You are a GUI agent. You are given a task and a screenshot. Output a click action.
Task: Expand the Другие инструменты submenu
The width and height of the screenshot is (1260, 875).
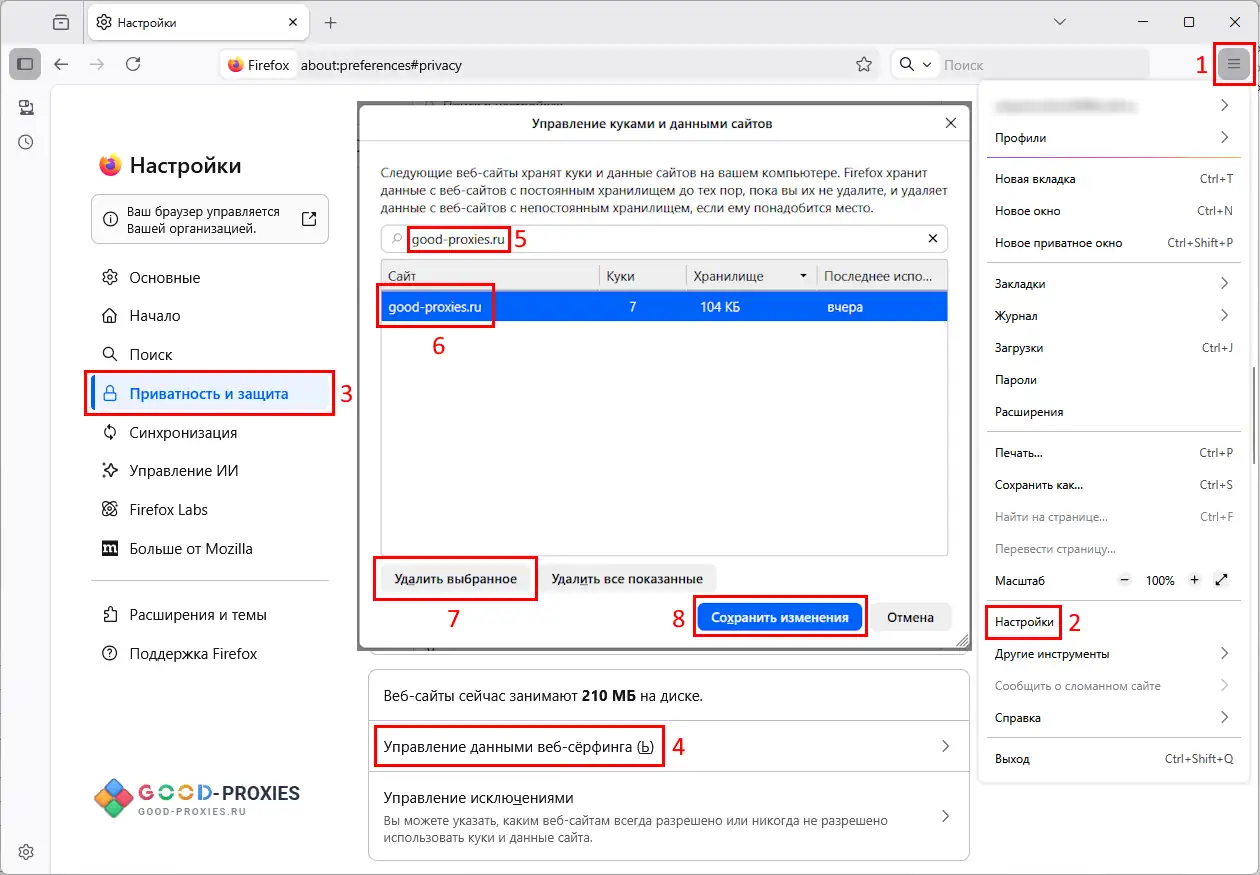(1114, 654)
